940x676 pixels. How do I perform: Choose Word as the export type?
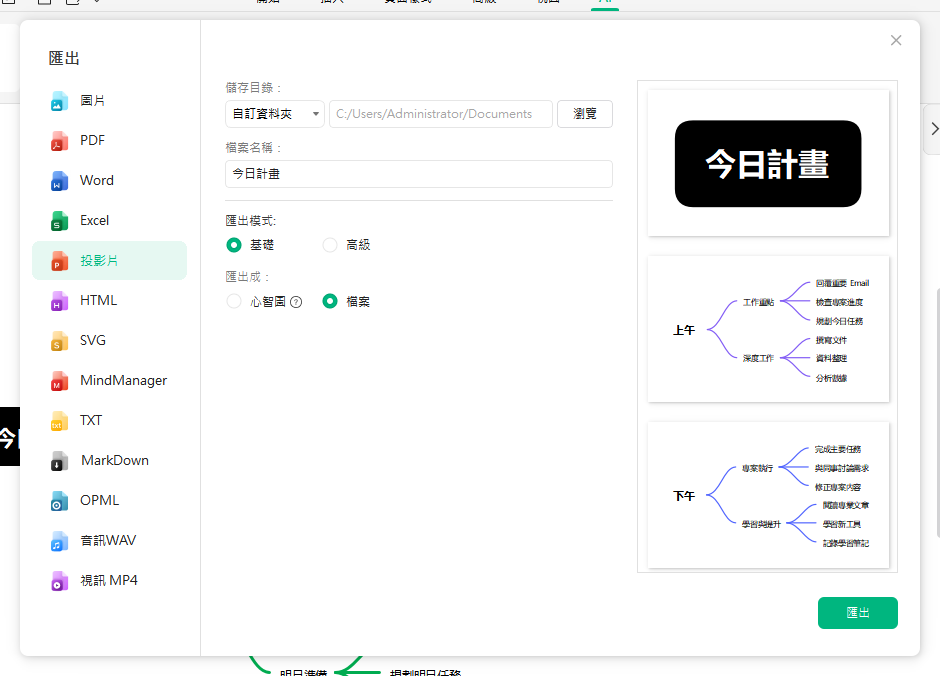pyautogui.click(x=95, y=180)
